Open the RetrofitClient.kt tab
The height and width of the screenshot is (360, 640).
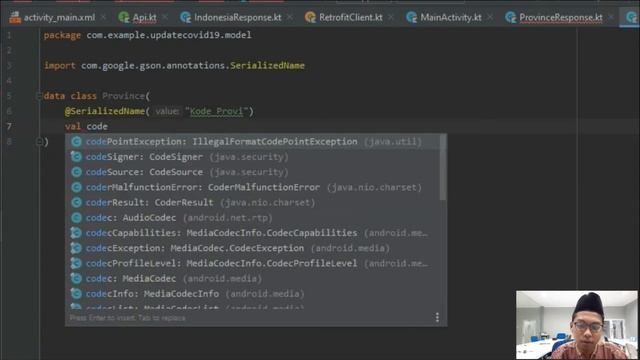click(351, 18)
